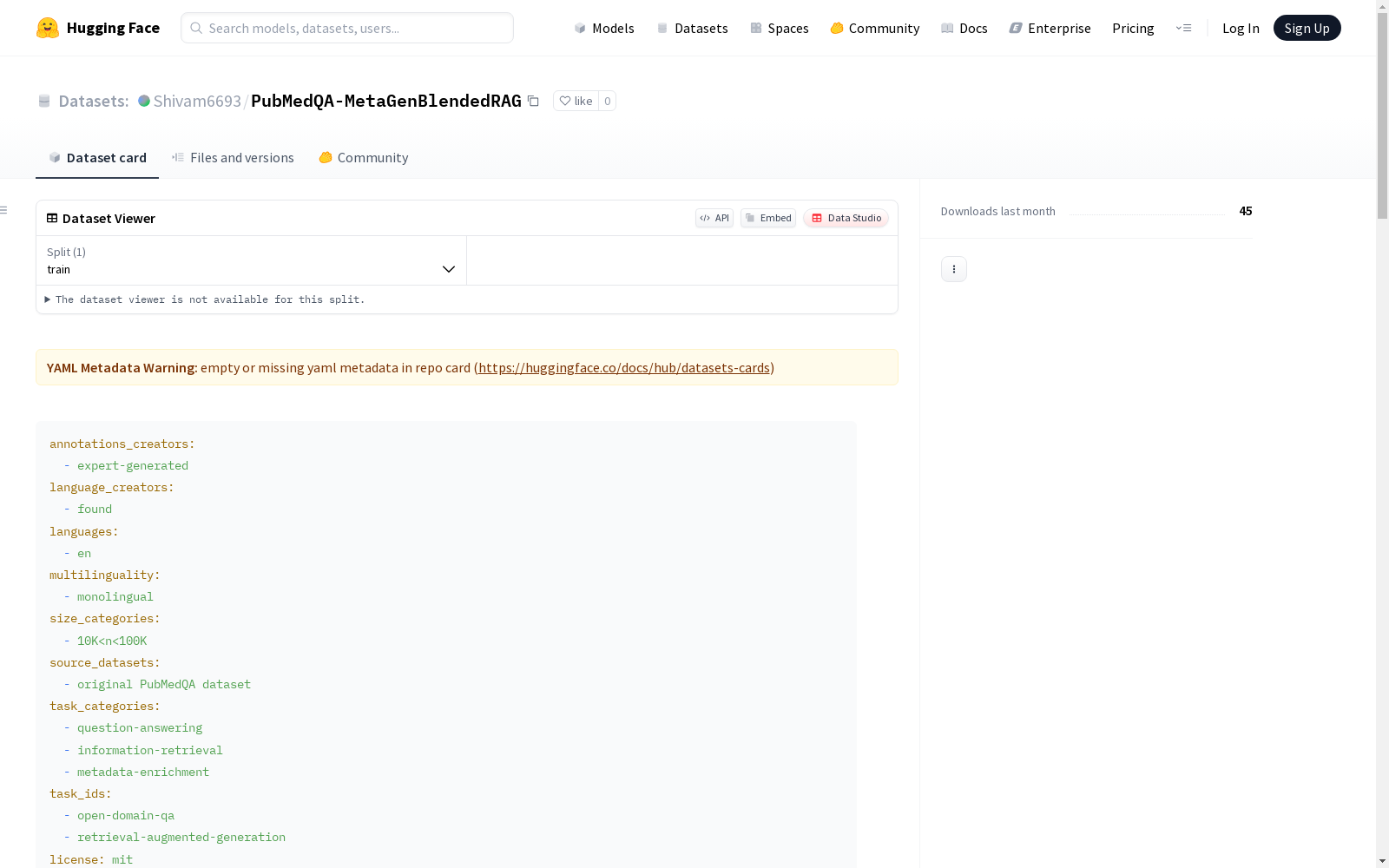This screenshot has height=868, width=1389.
Task: Click 'information-retrieval' text
Action: pos(150,750)
